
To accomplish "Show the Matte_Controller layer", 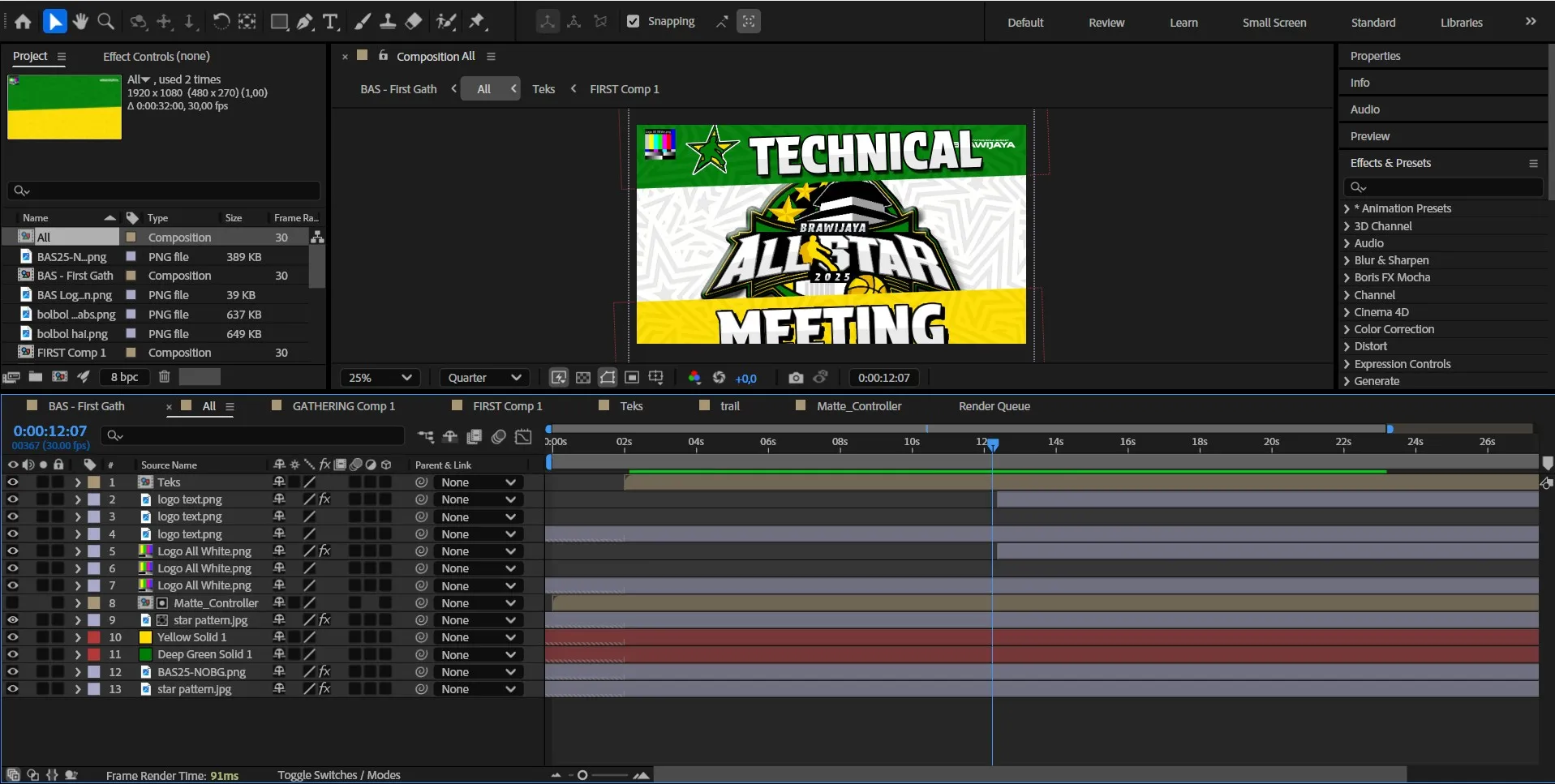I will pos(13,603).
